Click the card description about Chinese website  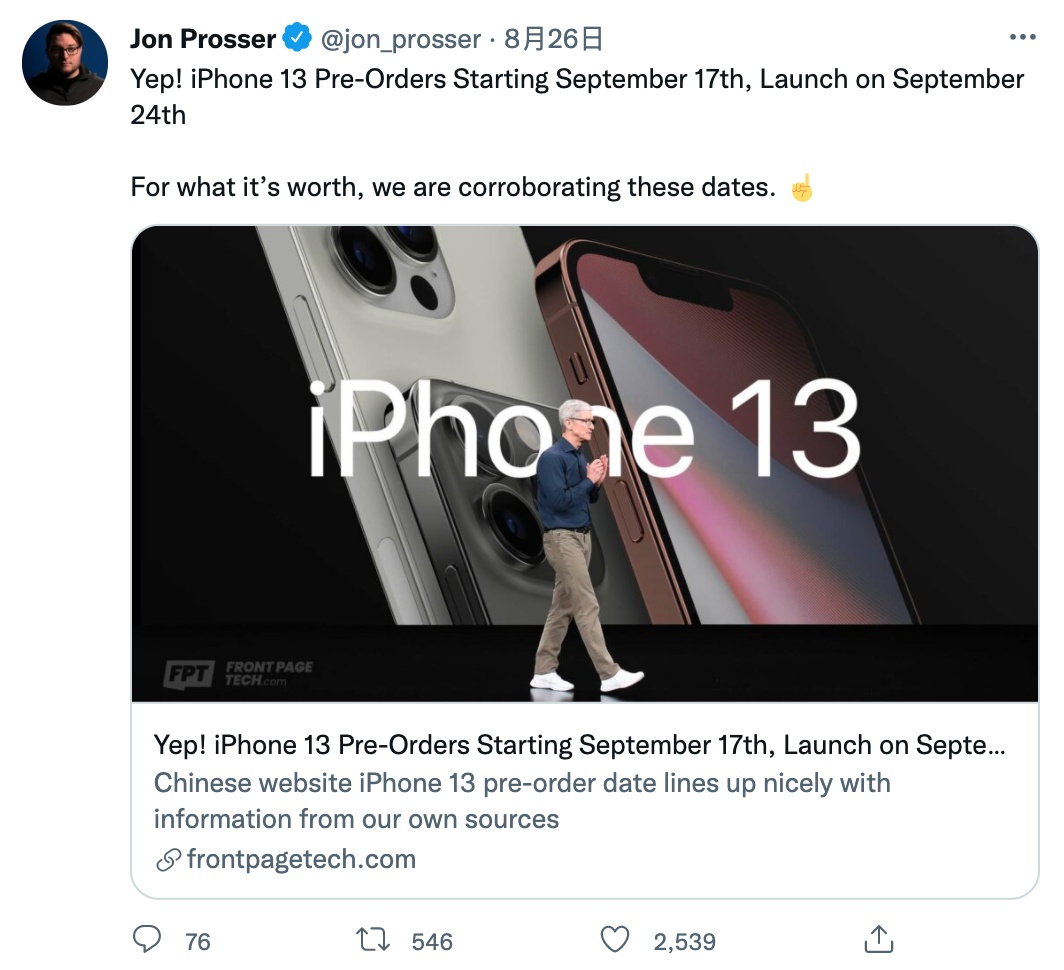[x=522, y=801]
